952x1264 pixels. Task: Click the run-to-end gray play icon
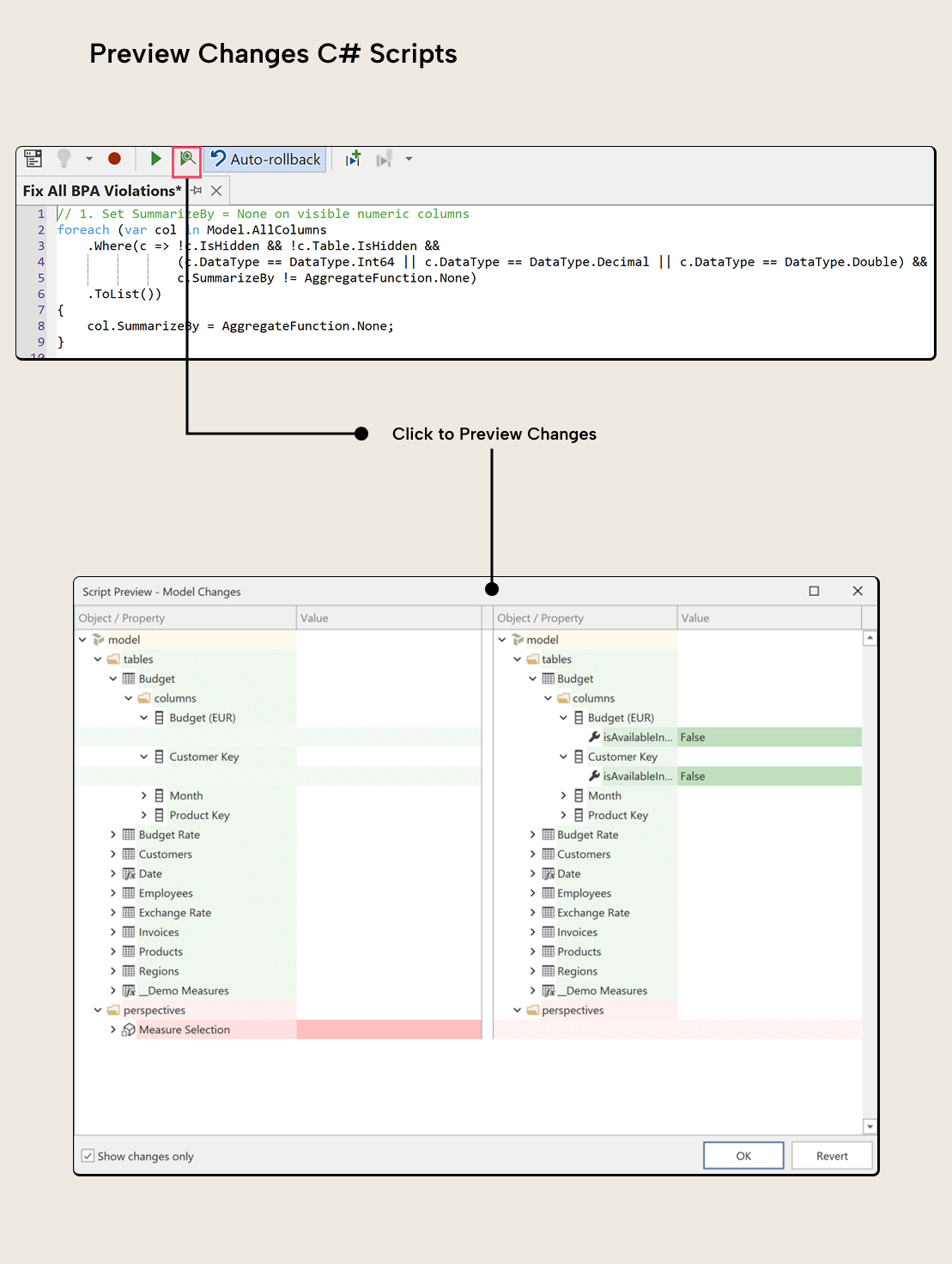[x=384, y=159]
